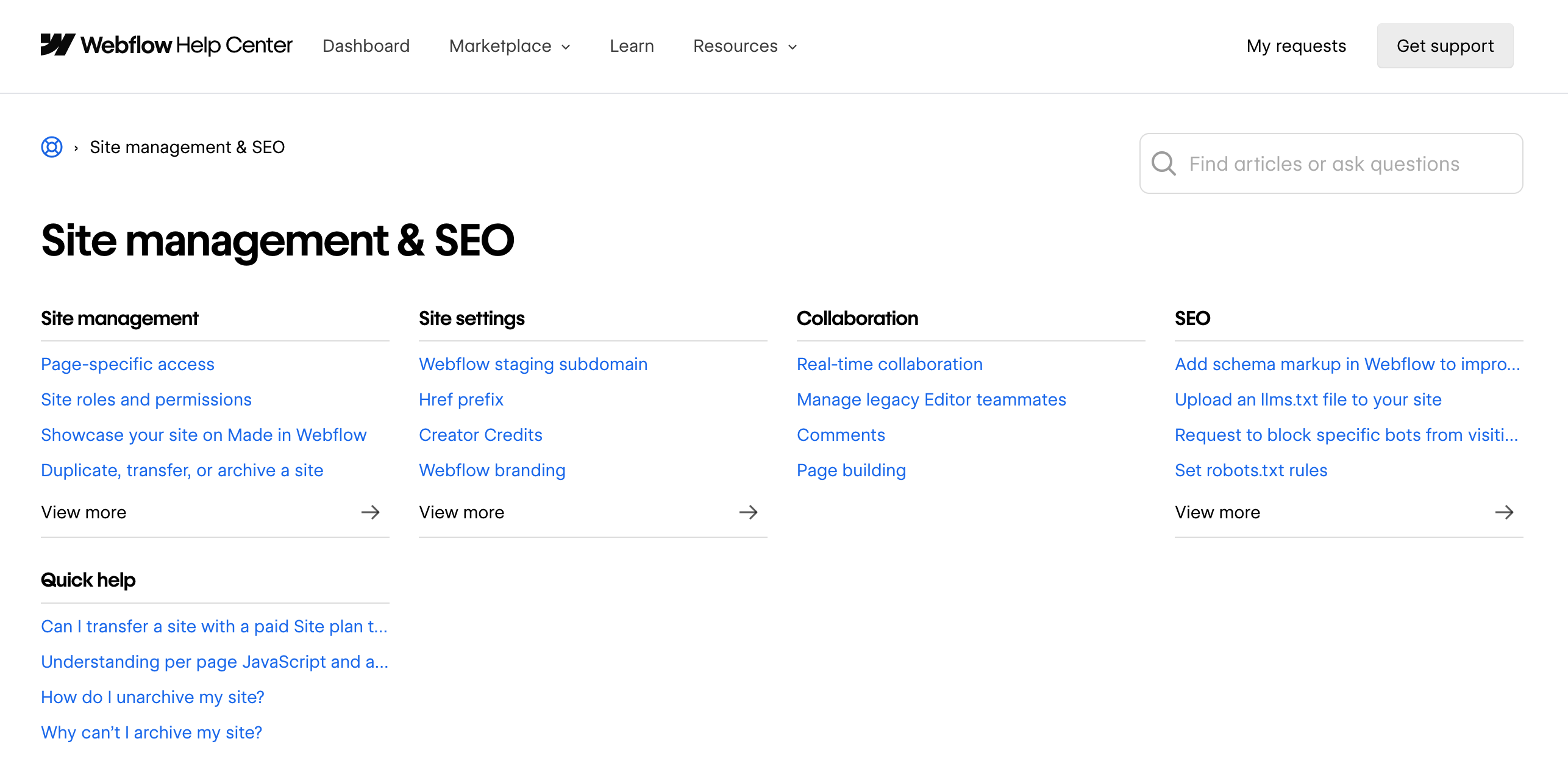Open Webflow staging subdomain article

pyautogui.click(x=533, y=364)
